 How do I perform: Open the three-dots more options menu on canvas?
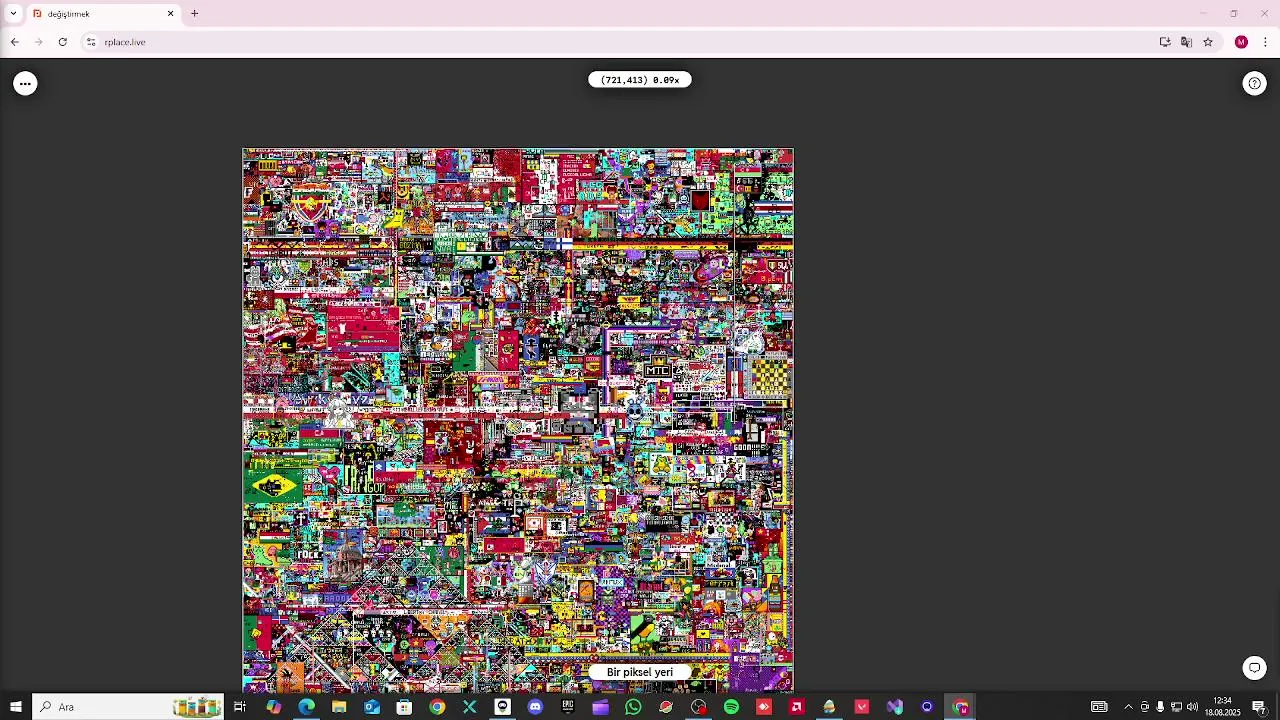click(26, 84)
